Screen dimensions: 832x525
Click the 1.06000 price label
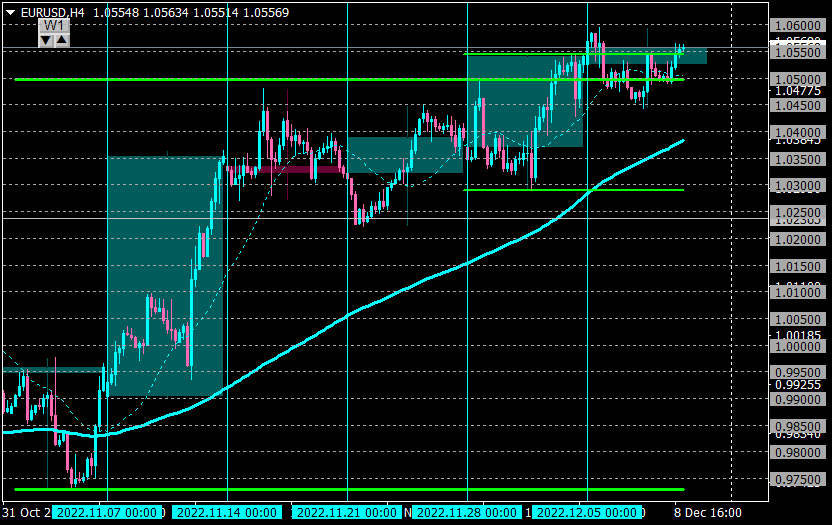coord(798,25)
